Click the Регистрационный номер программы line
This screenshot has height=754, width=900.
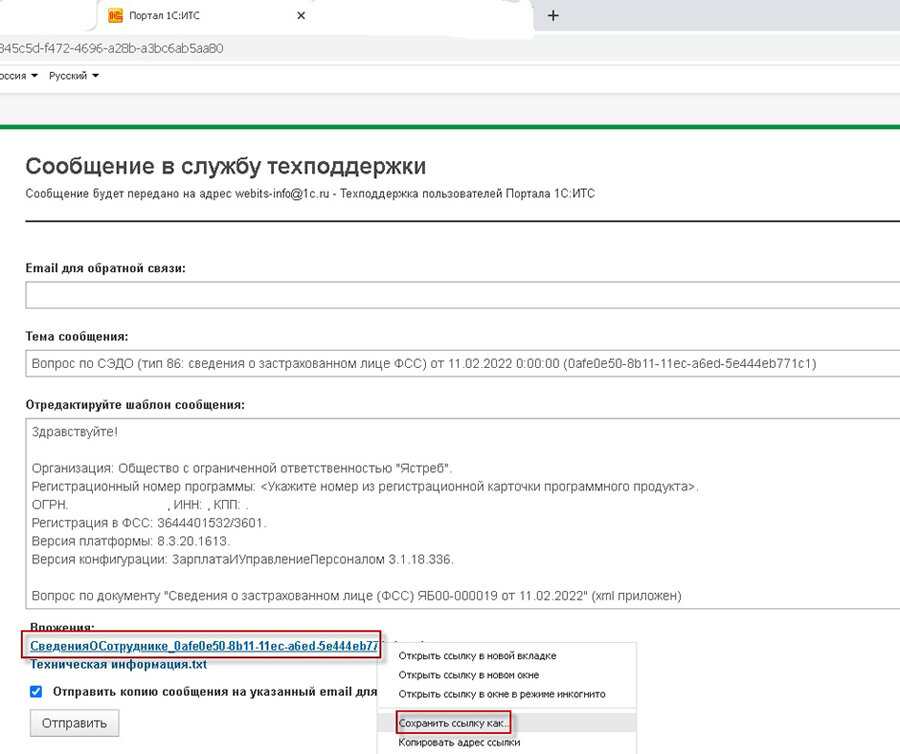pyautogui.click(x=365, y=487)
